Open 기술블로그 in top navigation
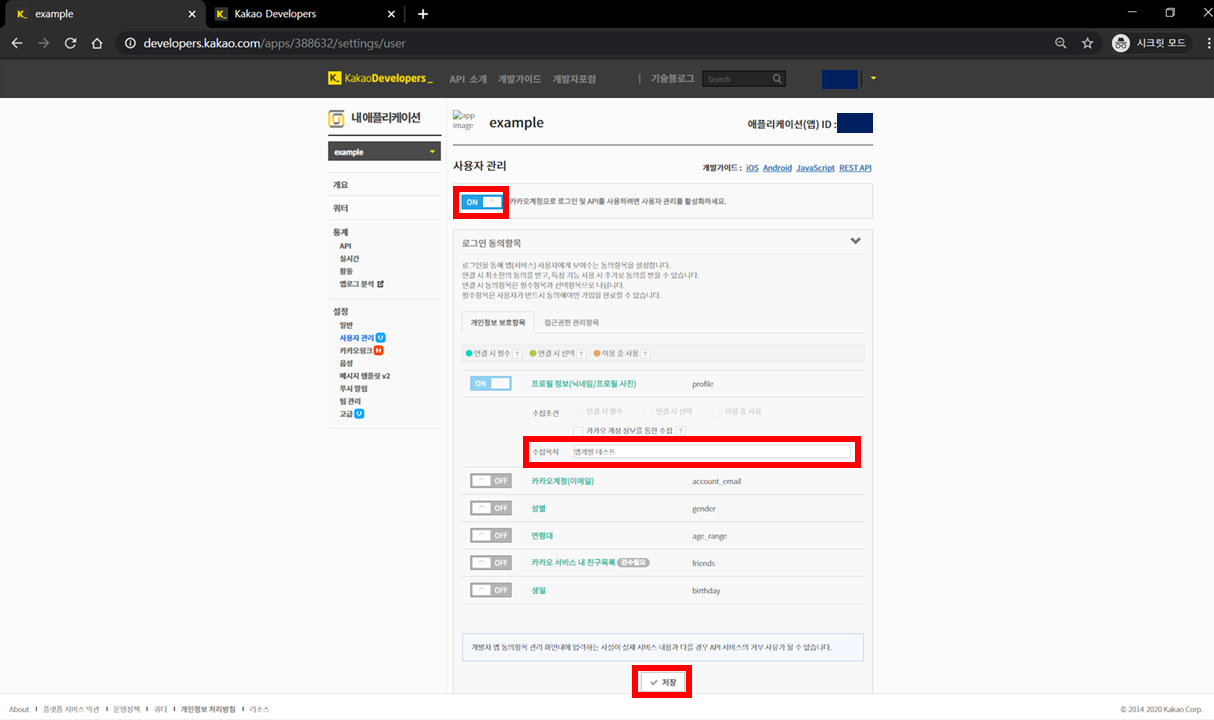Viewport: 1214px width, 720px height. (x=672, y=78)
